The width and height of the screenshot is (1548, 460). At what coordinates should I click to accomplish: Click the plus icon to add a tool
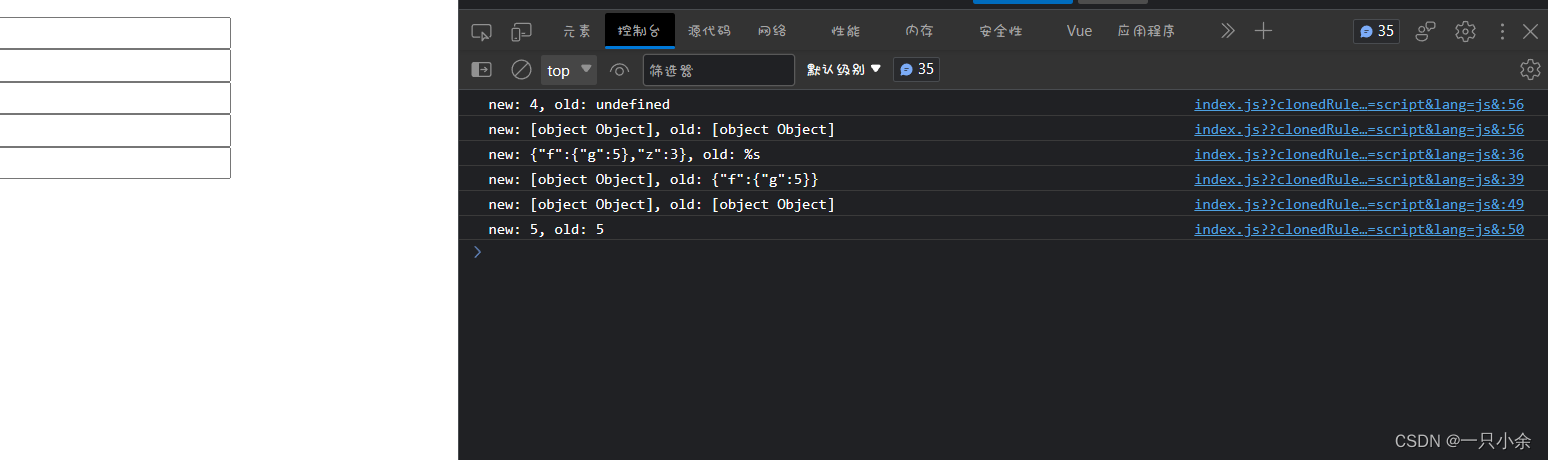click(1263, 31)
